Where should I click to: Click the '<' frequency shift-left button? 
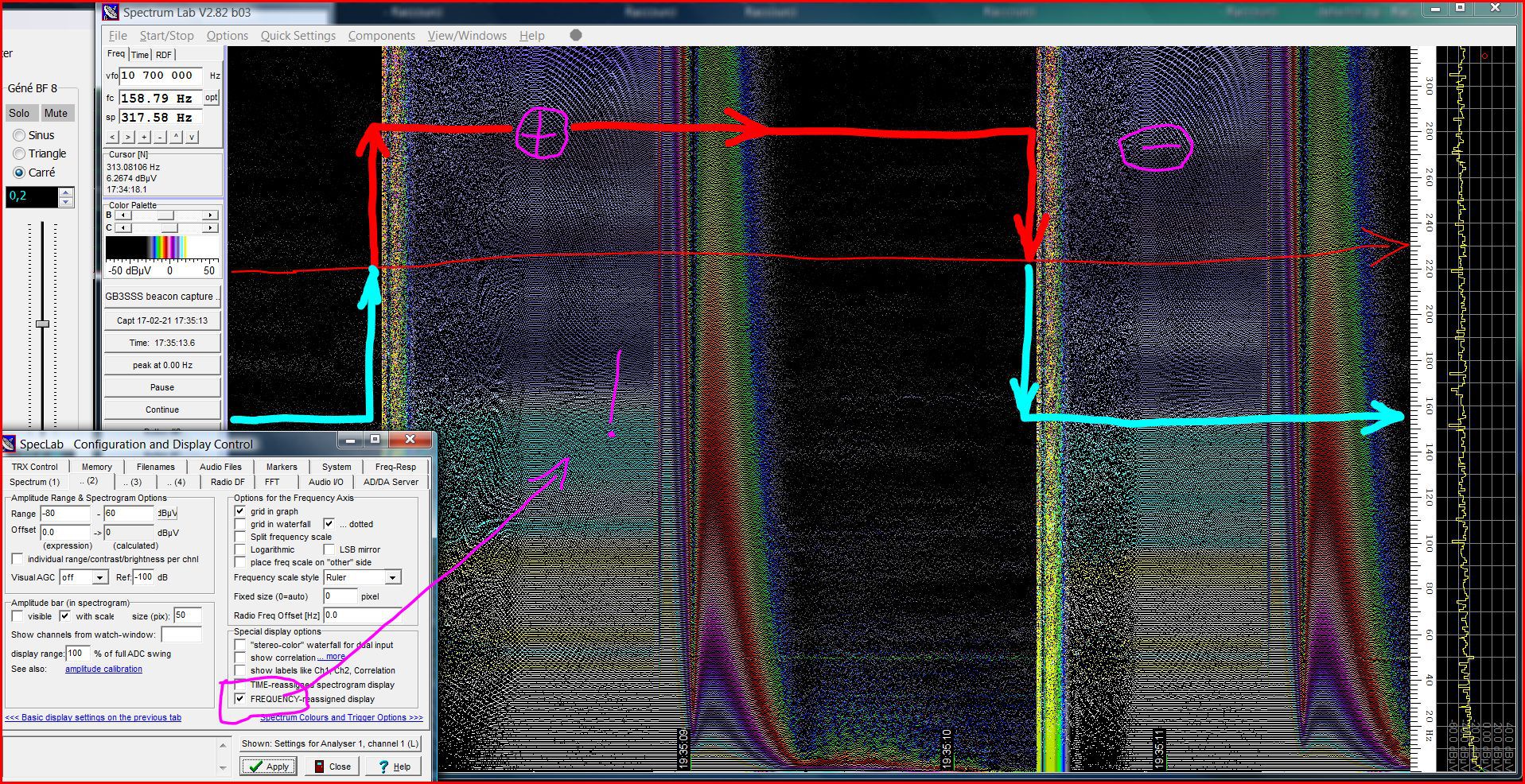point(112,137)
